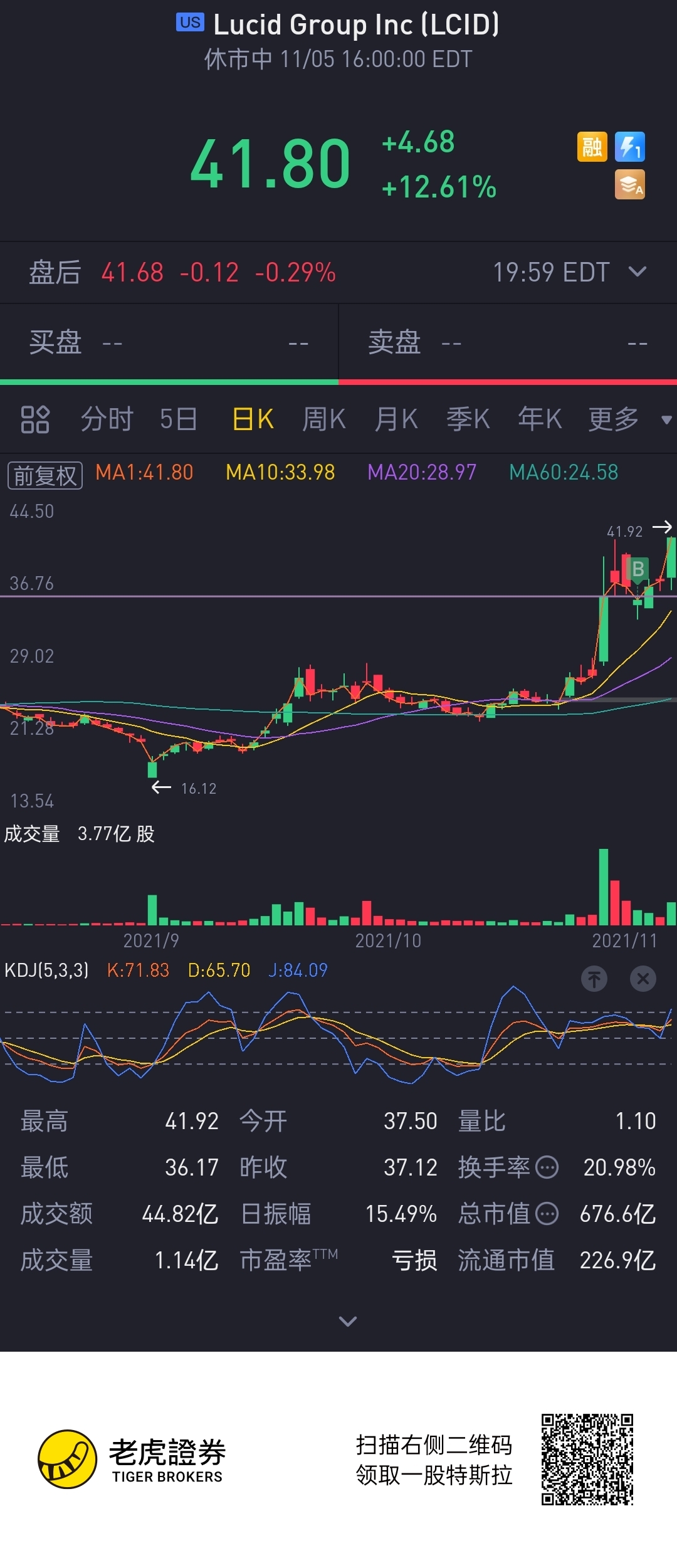Tap the stock title Lucid Group Inc (LCID)
This screenshot has height=1568, width=677.
pos(356,24)
